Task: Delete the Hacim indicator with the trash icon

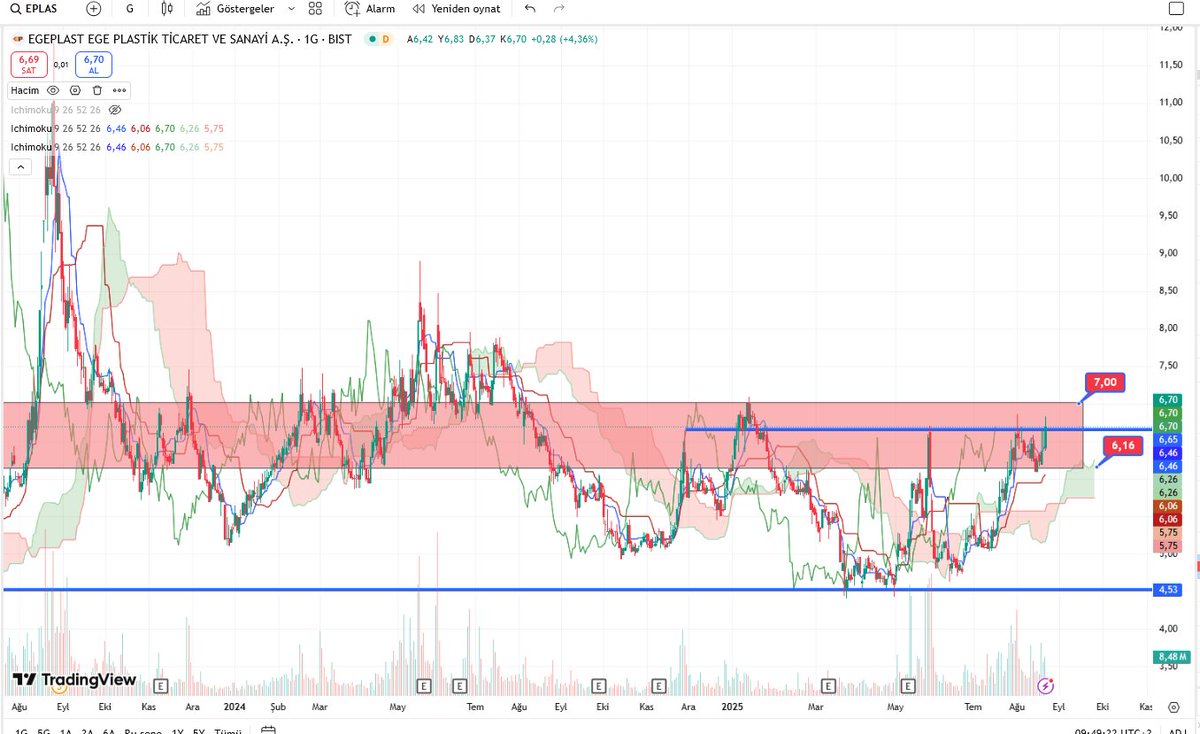Action: tap(97, 90)
